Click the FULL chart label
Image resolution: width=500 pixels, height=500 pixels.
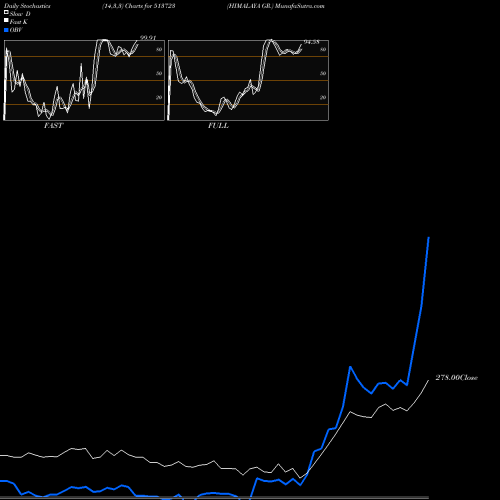[218, 126]
